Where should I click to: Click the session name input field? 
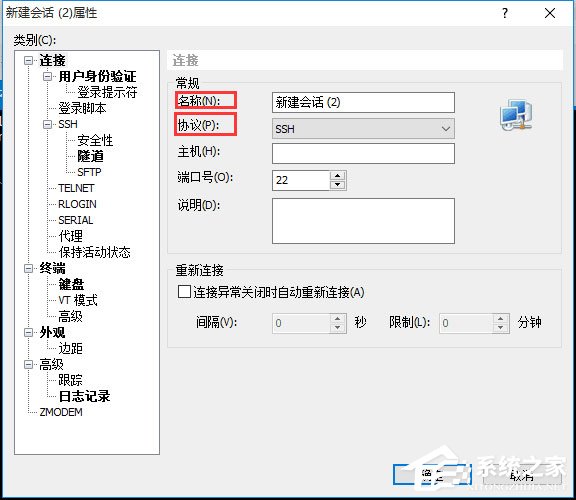363,102
